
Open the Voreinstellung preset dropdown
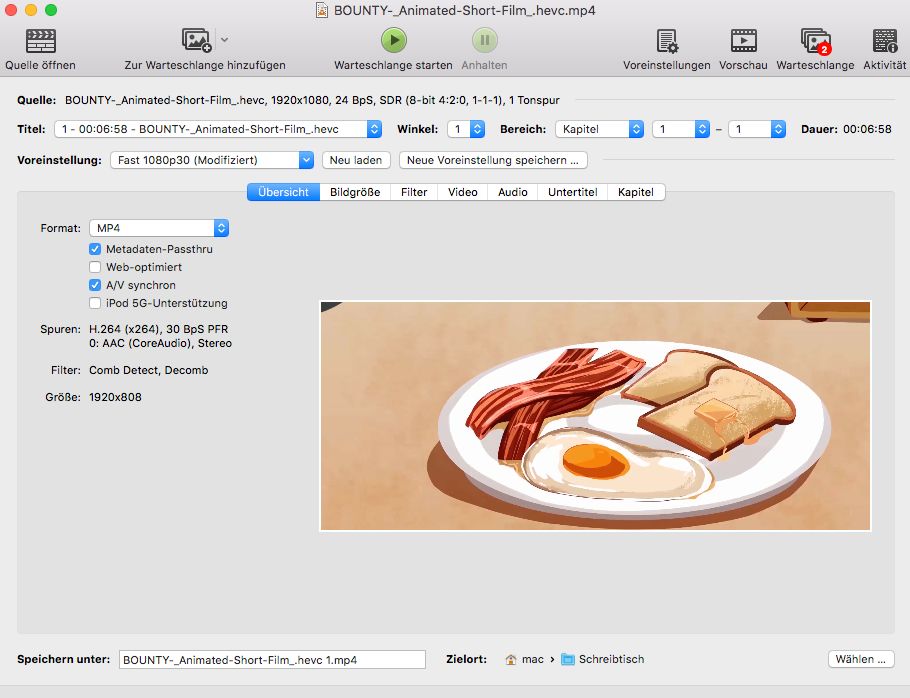pyautogui.click(x=212, y=160)
